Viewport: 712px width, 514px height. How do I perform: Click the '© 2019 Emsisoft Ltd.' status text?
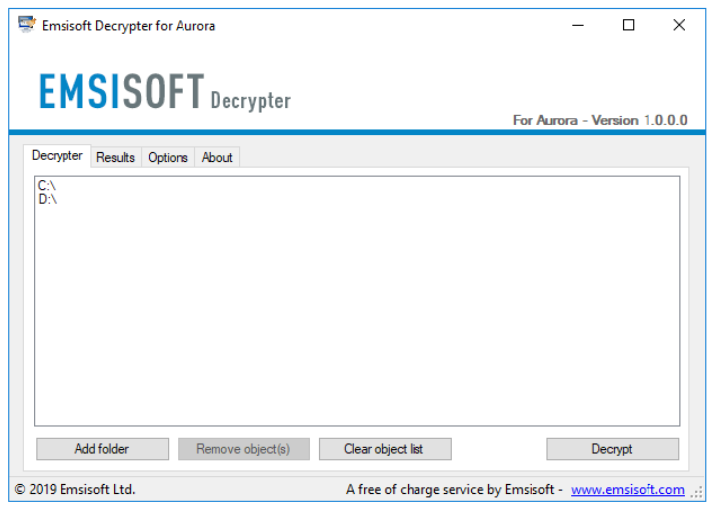coord(75,489)
